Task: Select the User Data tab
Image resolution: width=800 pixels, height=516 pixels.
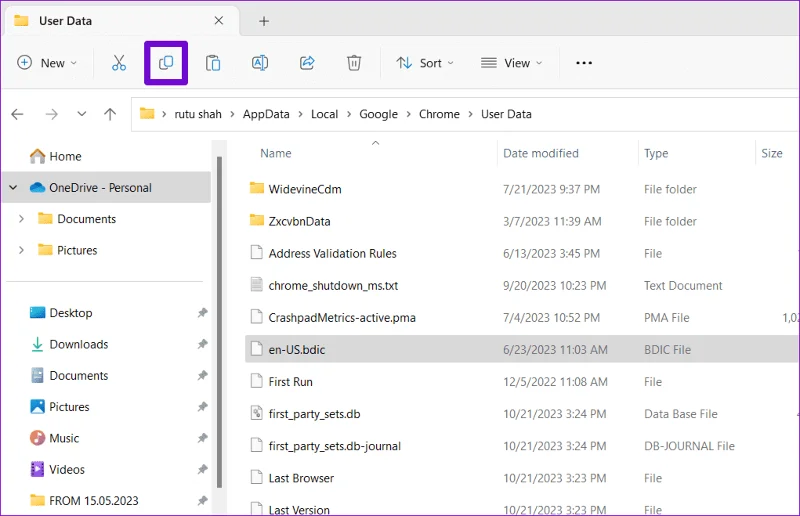Action: point(121,21)
